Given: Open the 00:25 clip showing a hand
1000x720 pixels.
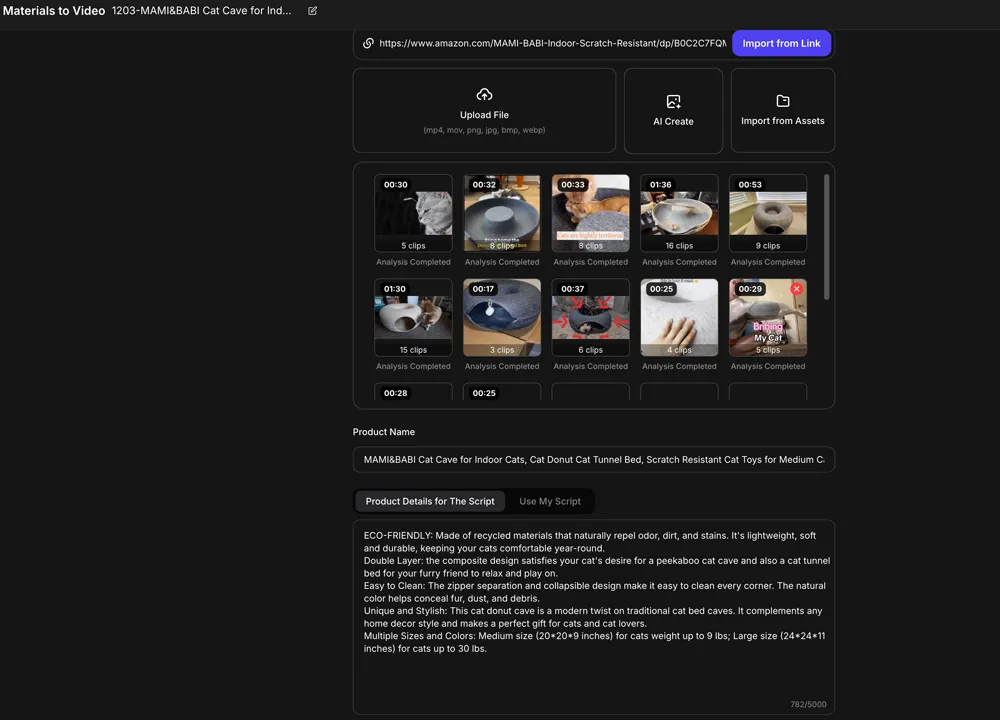Looking at the screenshot, I should pos(679,316).
